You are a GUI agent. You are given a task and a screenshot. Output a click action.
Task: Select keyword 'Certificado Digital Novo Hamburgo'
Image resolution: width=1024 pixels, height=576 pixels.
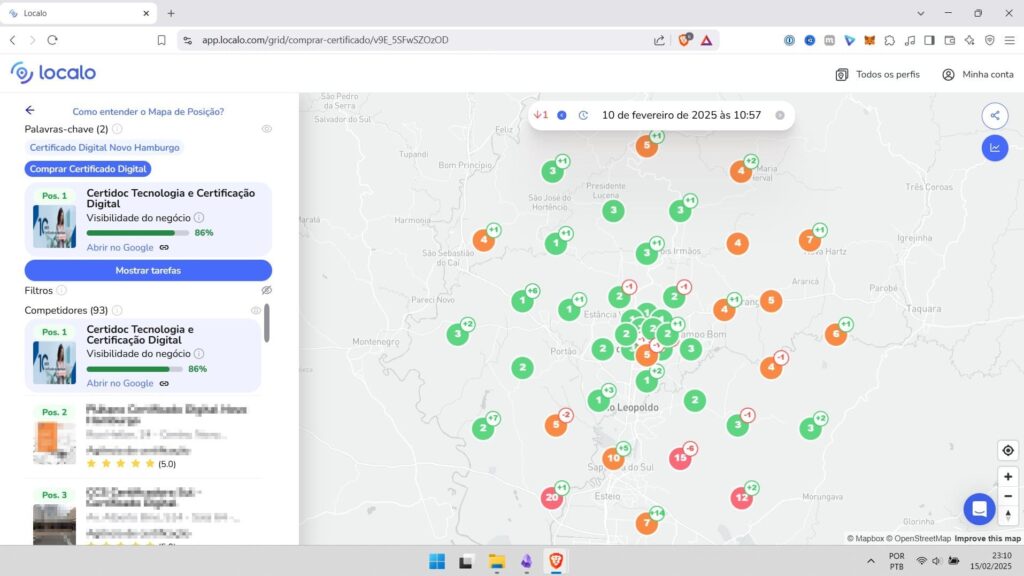pos(104,148)
